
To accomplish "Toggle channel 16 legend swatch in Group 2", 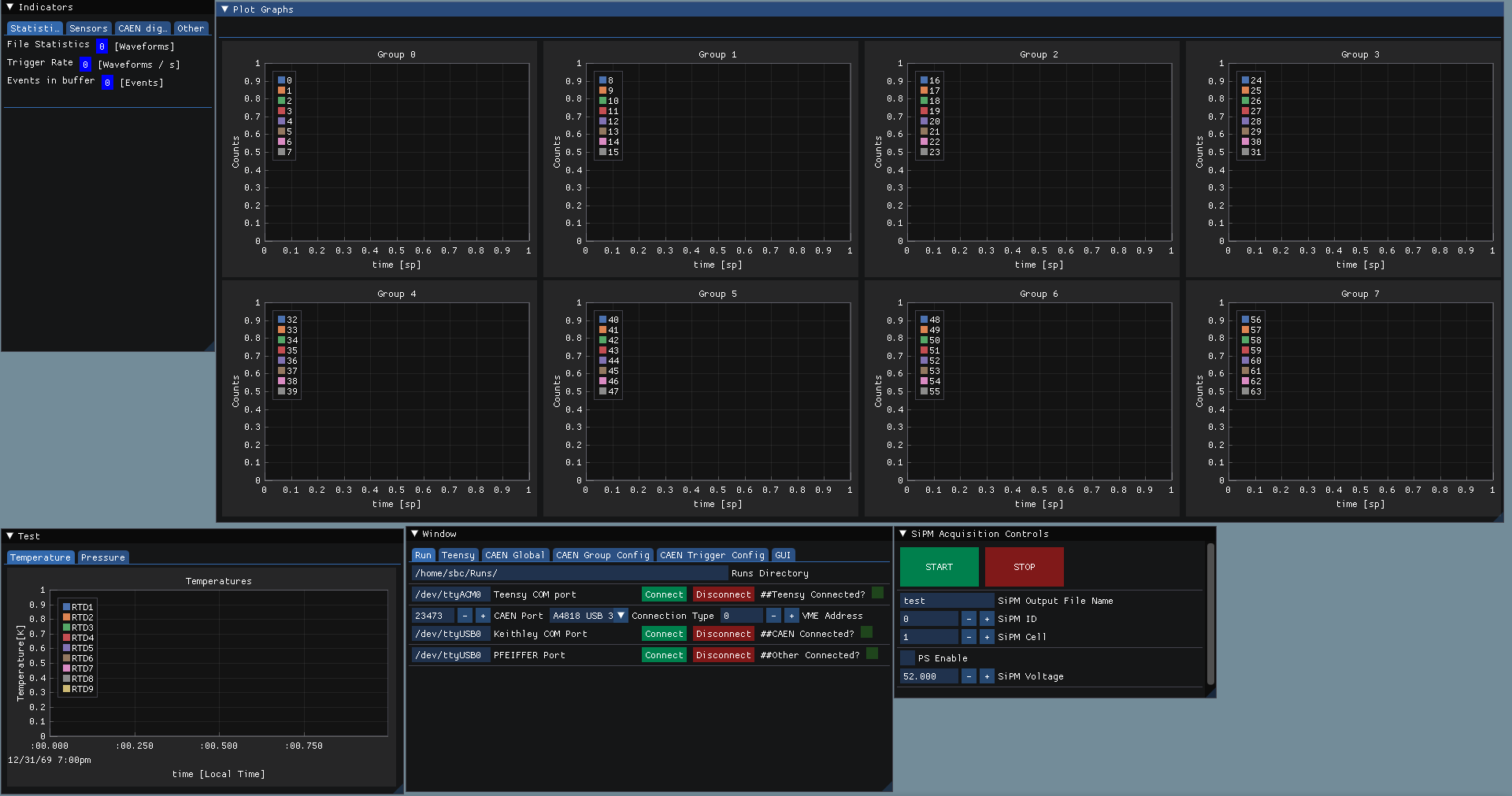I will pyautogui.click(x=924, y=80).
